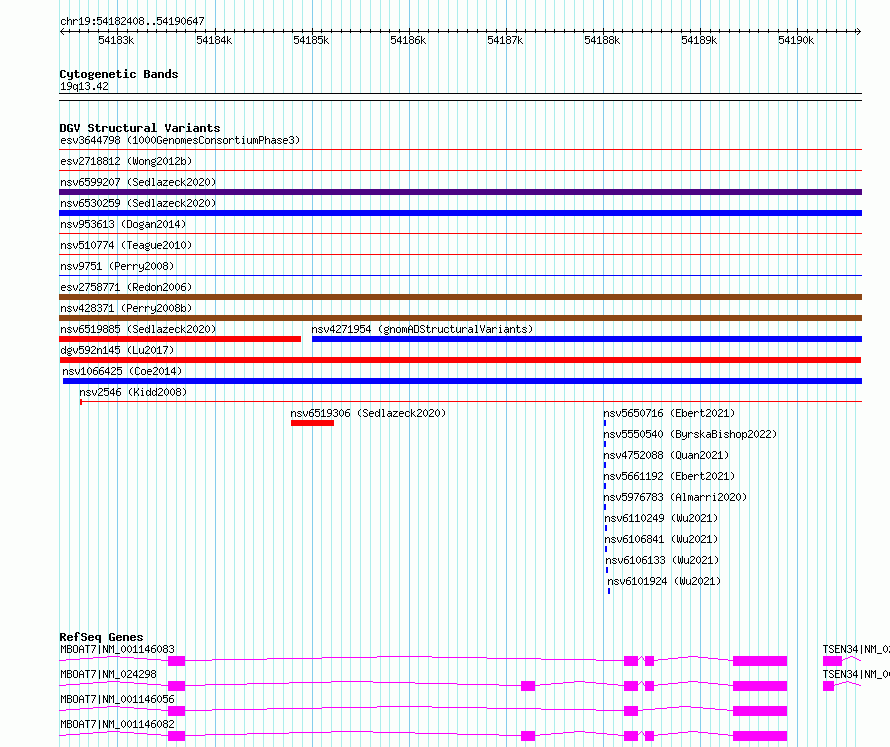Click the 54185k ruler tick label
The width and height of the screenshot is (890, 747).
coord(311,40)
